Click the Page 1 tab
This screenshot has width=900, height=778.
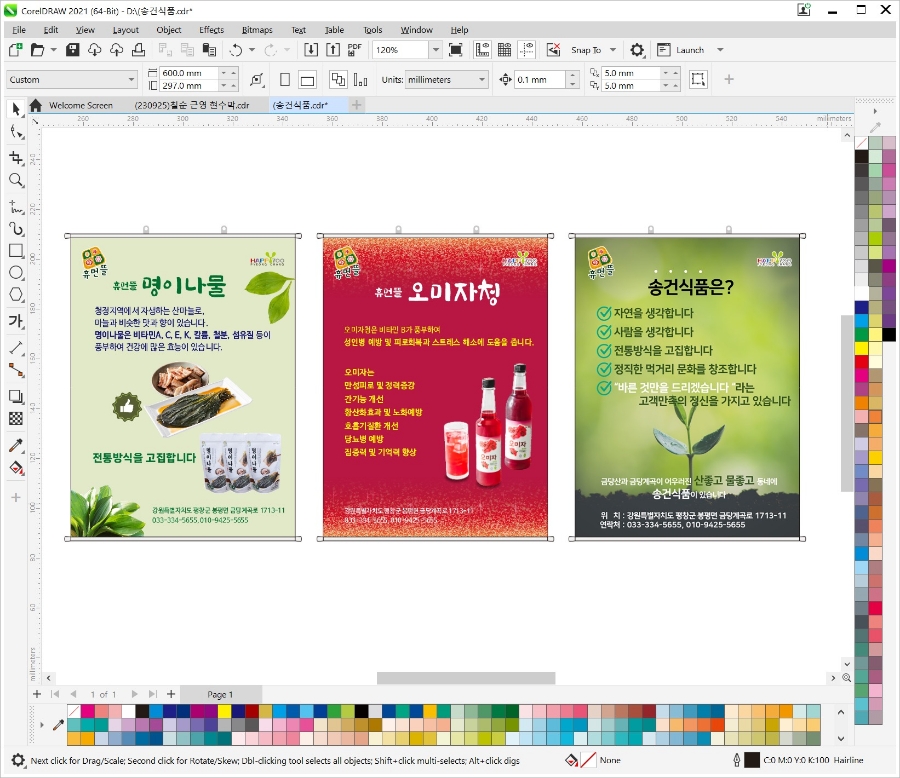pyautogui.click(x=220, y=694)
